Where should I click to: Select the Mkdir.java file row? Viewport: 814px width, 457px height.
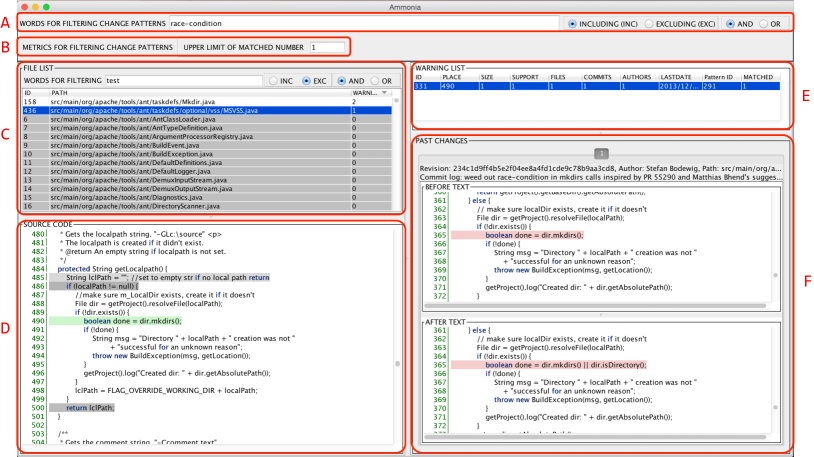[x=200, y=101]
